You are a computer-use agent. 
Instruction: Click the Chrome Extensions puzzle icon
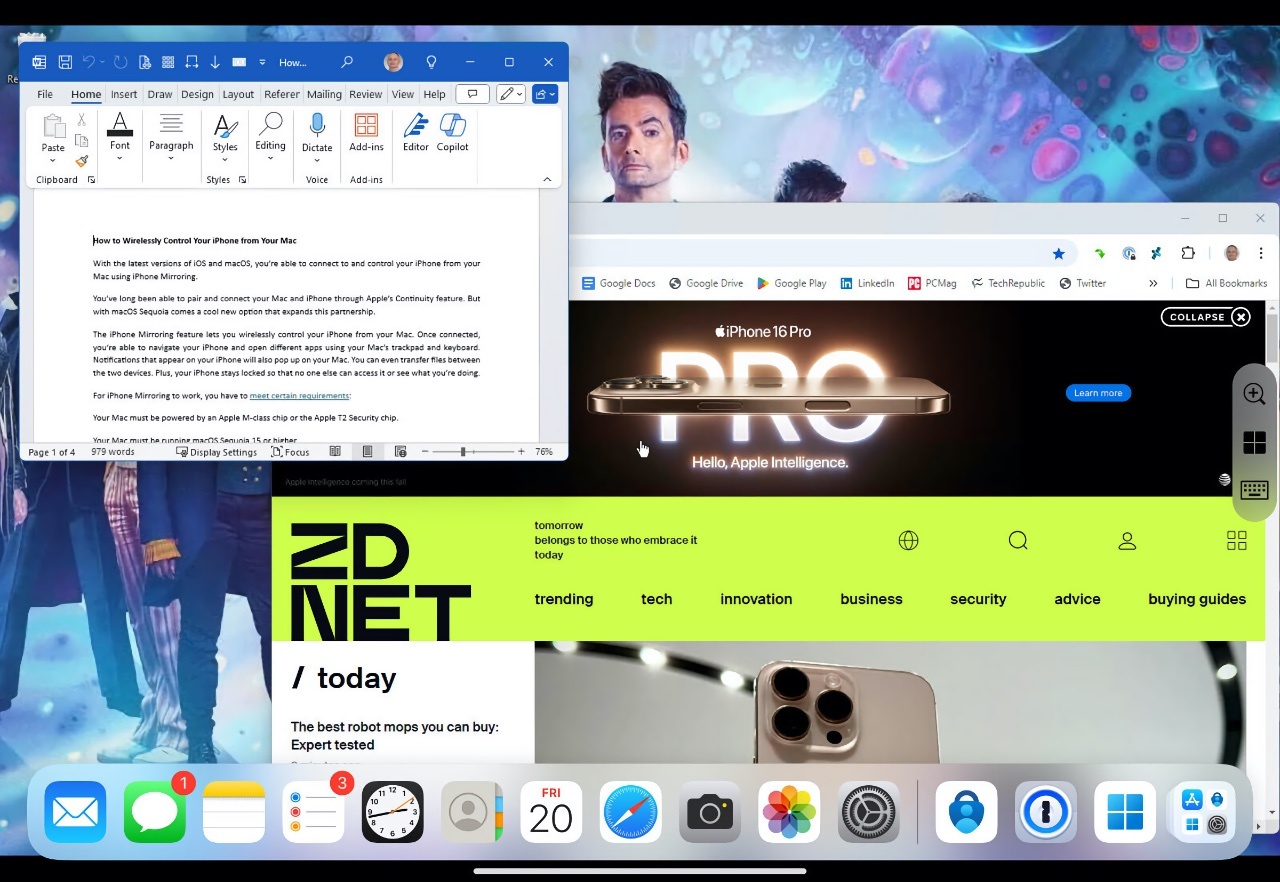[1188, 253]
